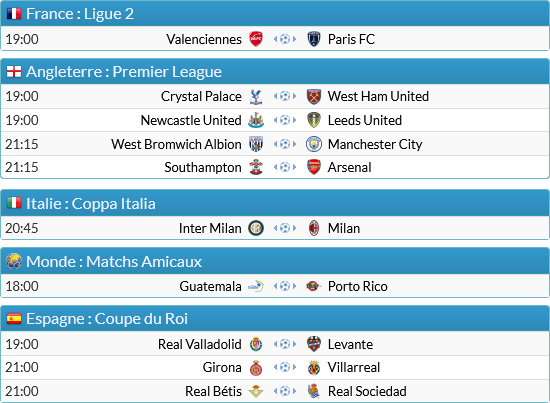Screen dimensions: 550x403
Task: Open the Newcastle United team link
Action: (191, 120)
